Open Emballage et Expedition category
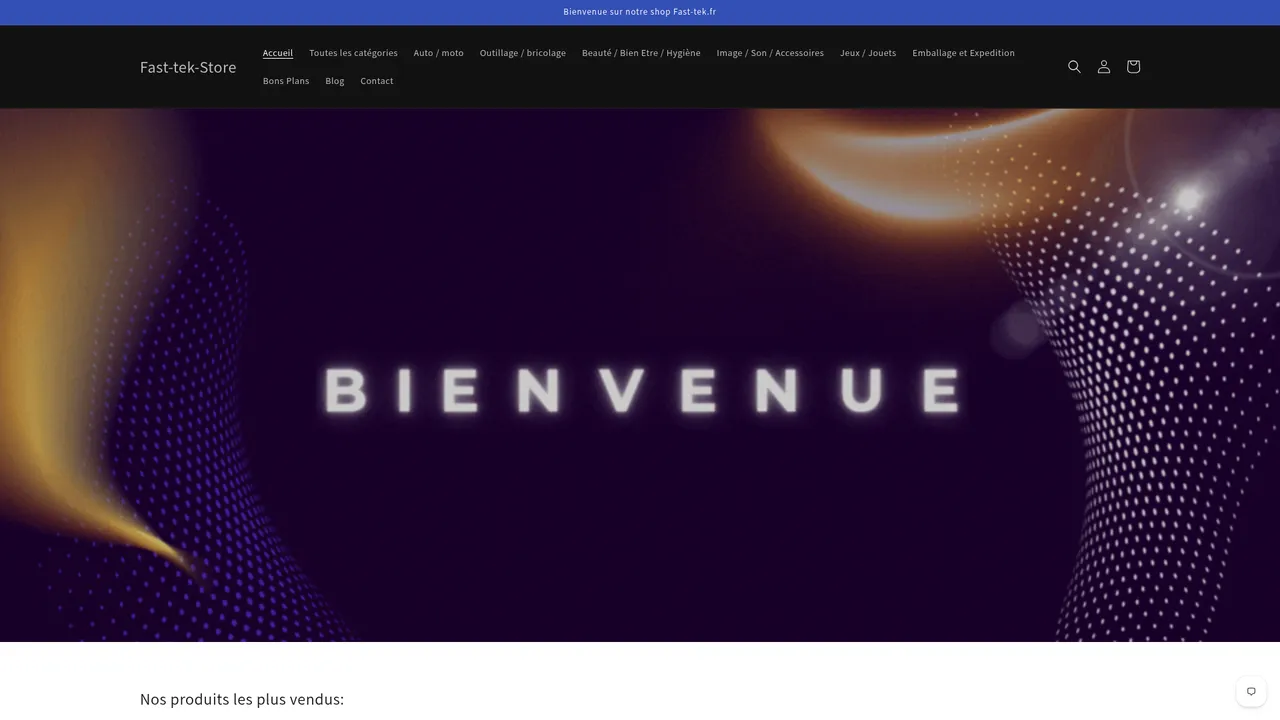The width and height of the screenshot is (1280, 720). pos(963,53)
